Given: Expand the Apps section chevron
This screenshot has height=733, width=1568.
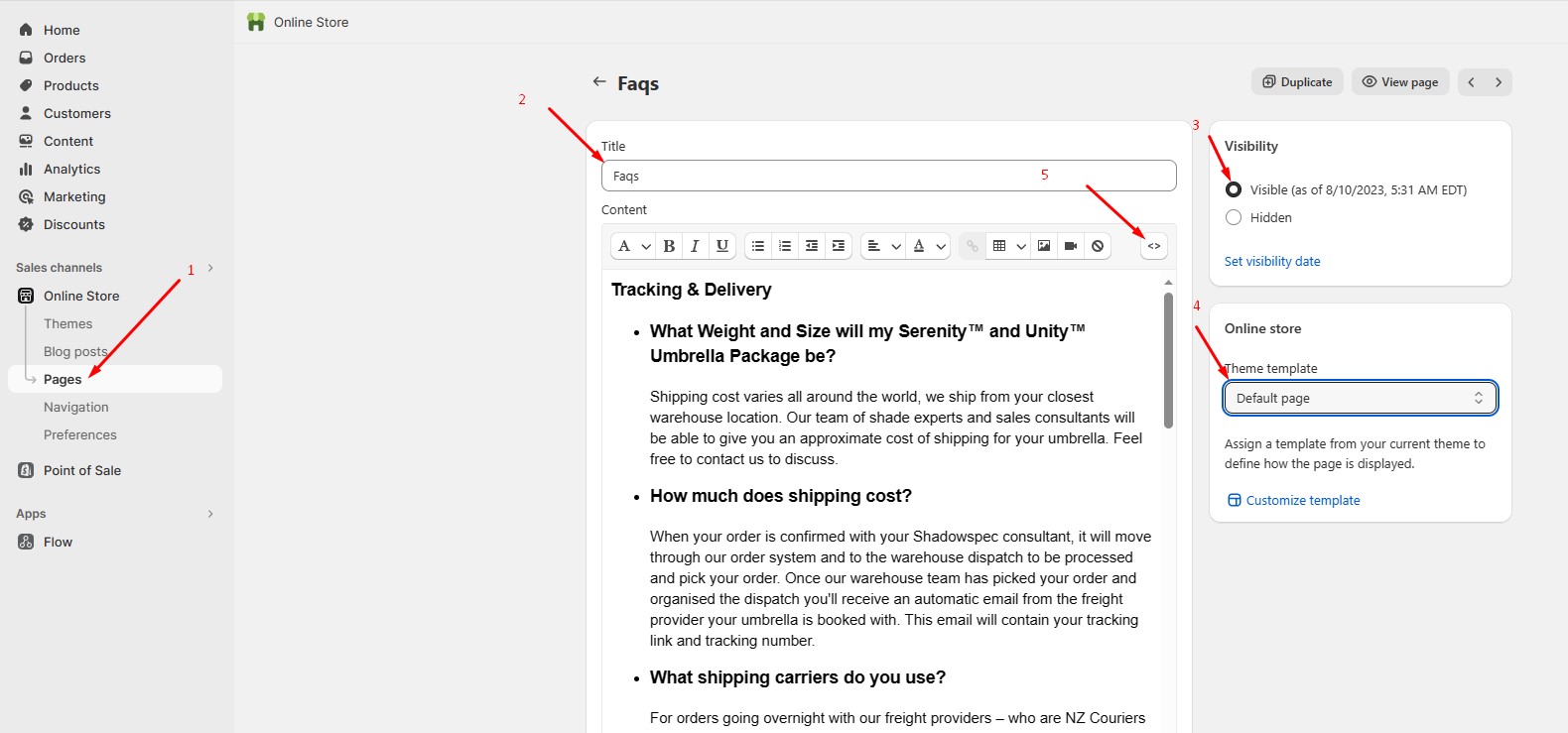Looking at the screenshot, I should click(210, 514).
